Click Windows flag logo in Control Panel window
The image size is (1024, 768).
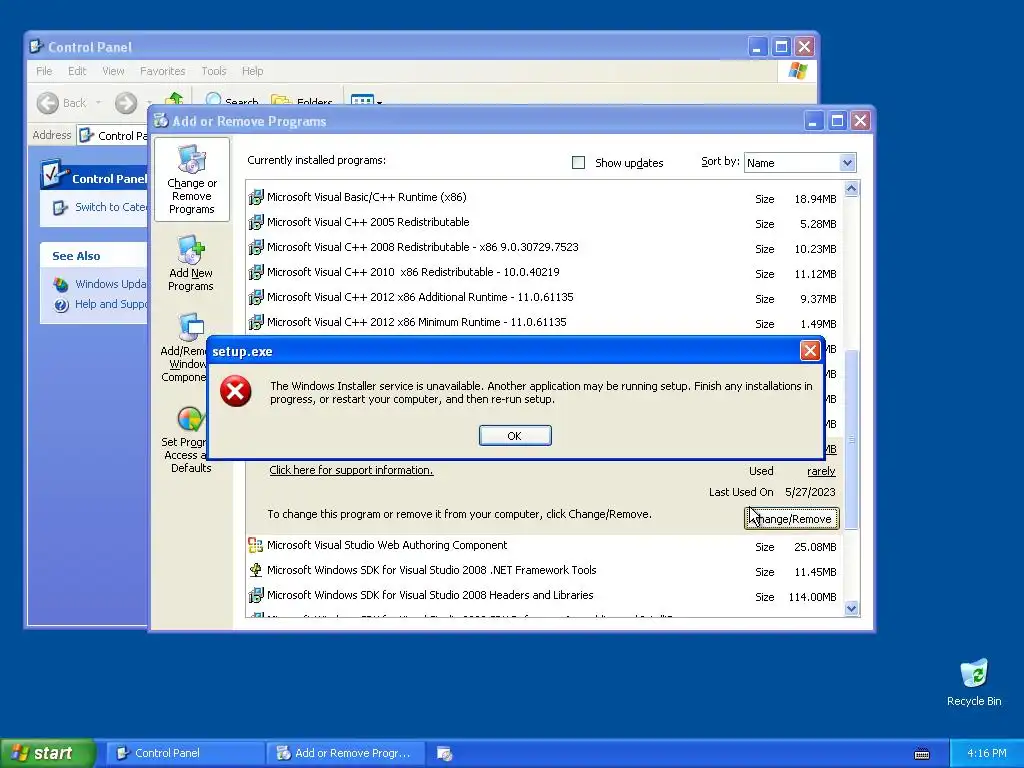click(797, 71)
